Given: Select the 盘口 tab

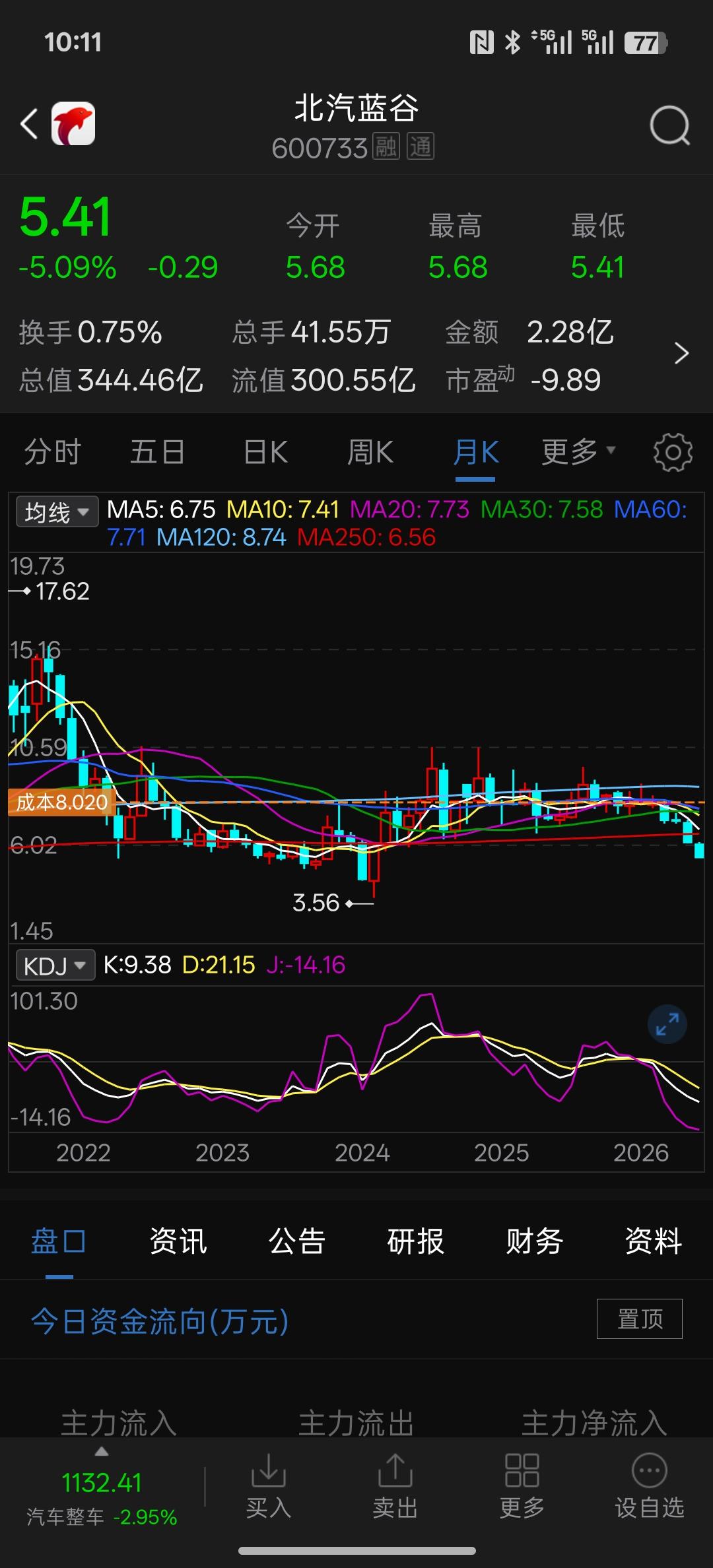Looking at the screenshot, I should [59, 1241].
